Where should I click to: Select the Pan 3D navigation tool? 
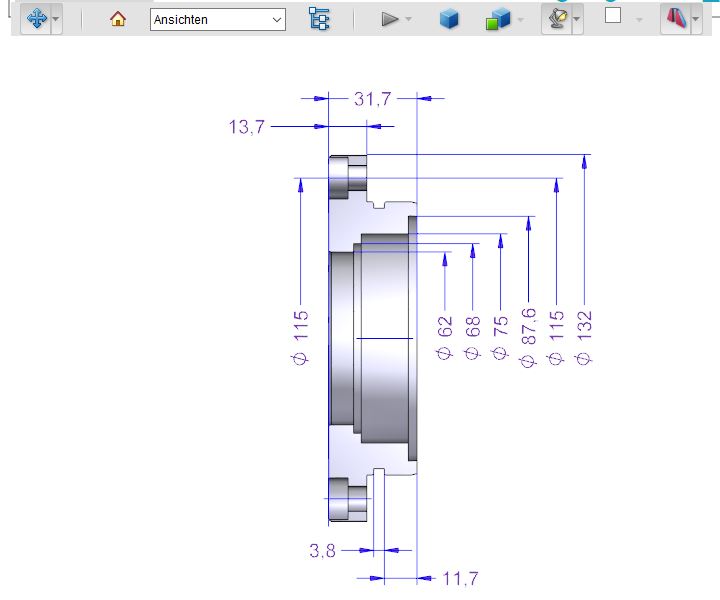pos(37,19)
